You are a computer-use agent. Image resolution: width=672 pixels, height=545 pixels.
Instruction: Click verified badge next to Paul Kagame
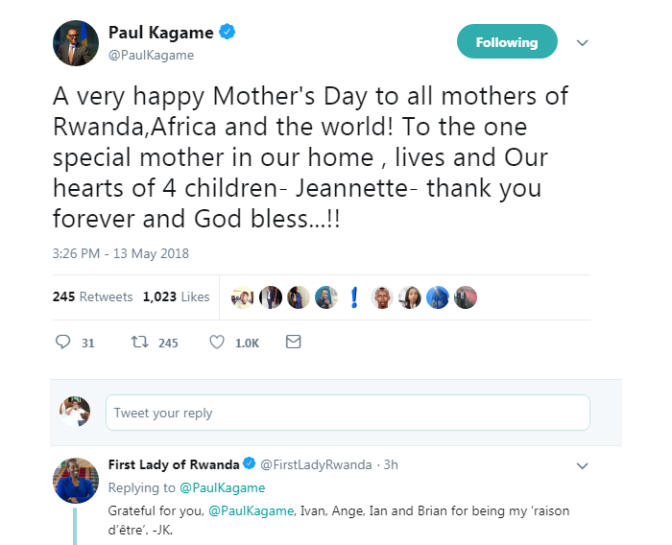pyautogui.click(x=229, y=33)
